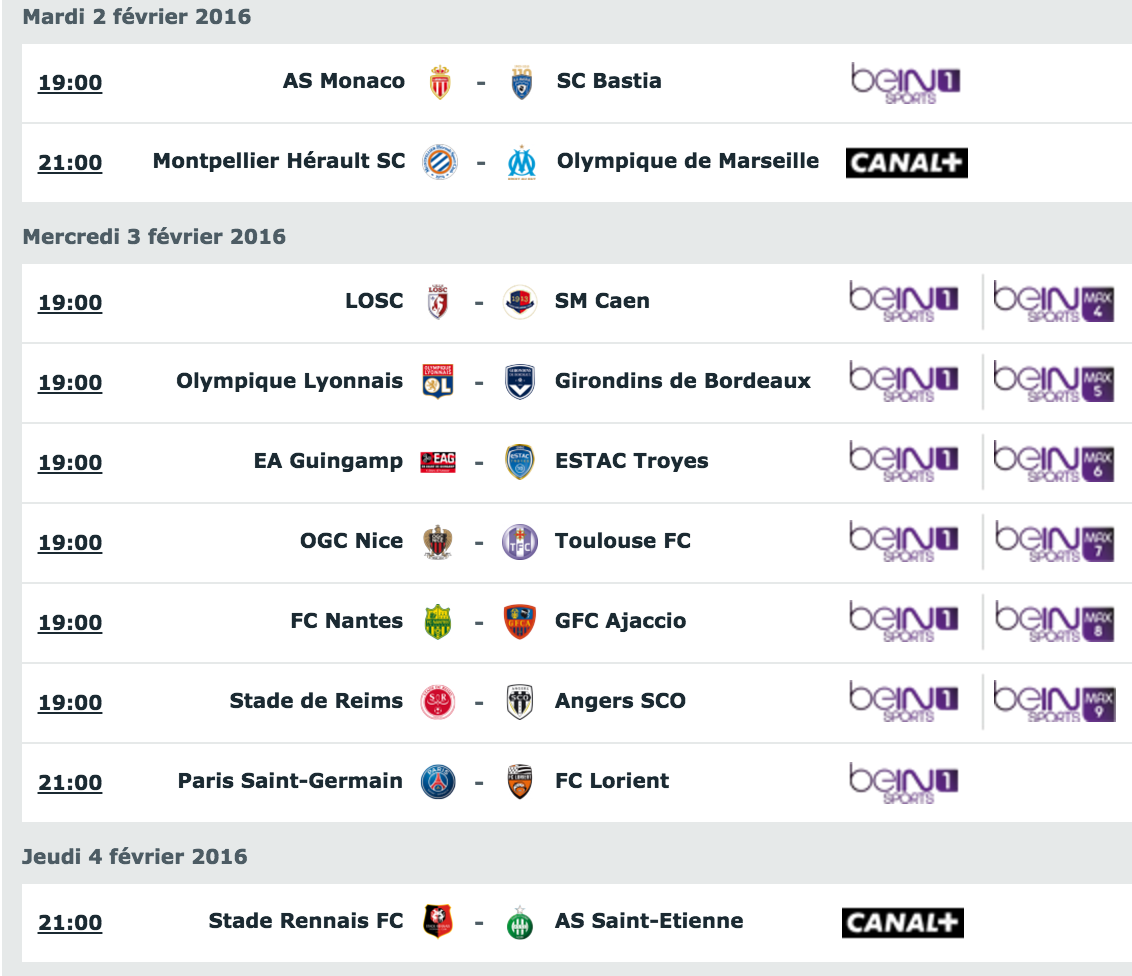Click the Olympique de Marseille crest

click(x=521, y=163)
